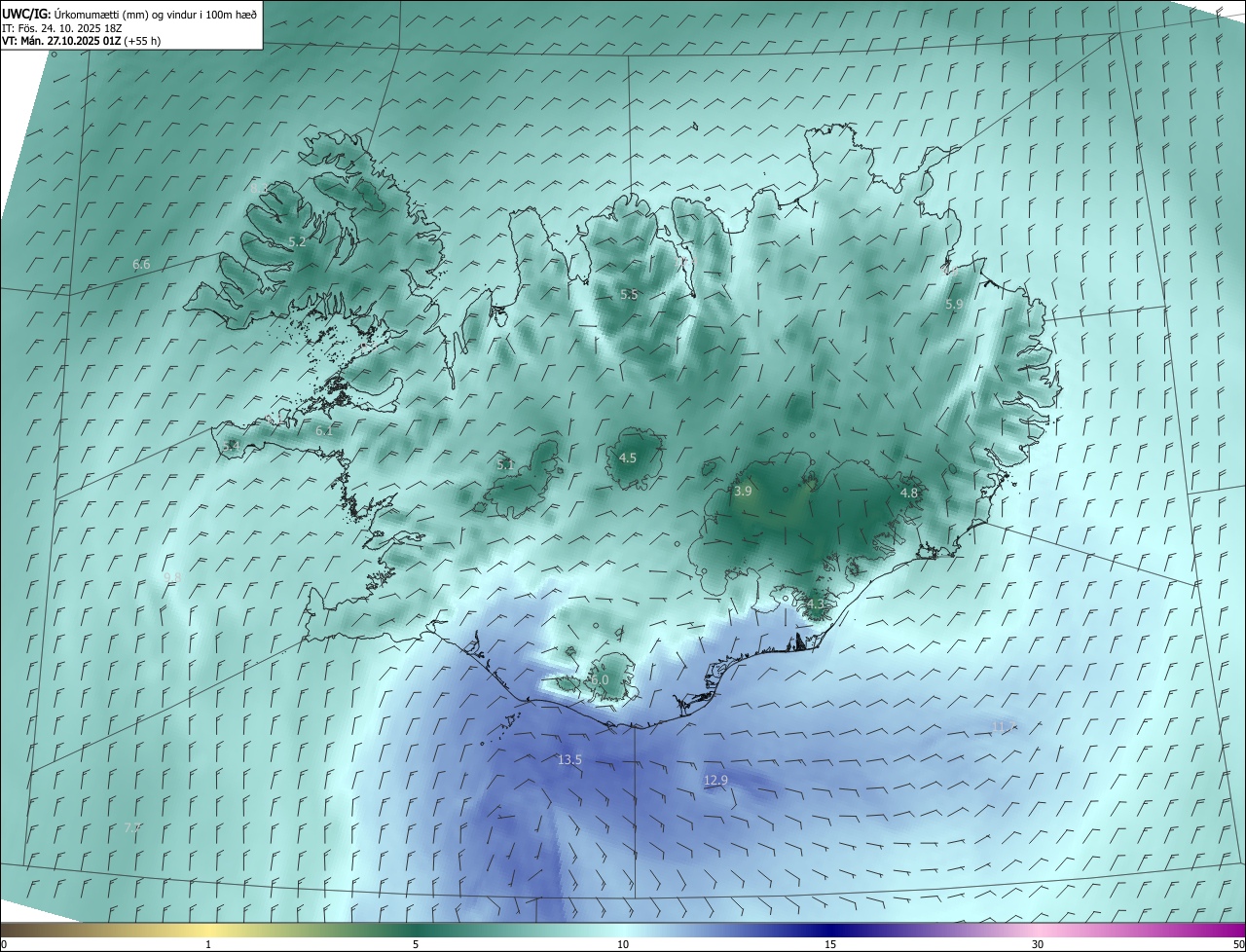Click the 9.8 value over the western sea
Image resolution: width=1246 pixels, height=952 pixels.
[x=172, y=577]
